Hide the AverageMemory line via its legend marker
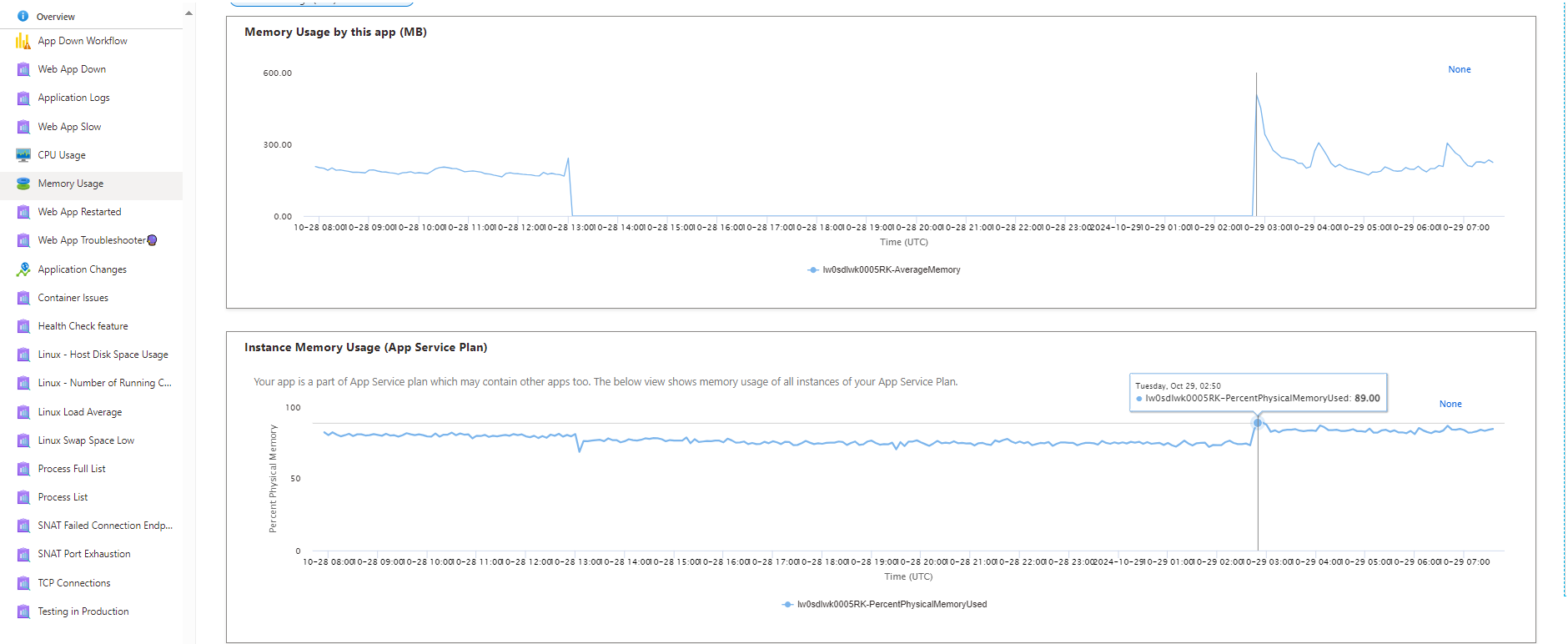Image resolution: width=1568 pixels, height=644 pixels. (x=812, y=269)
